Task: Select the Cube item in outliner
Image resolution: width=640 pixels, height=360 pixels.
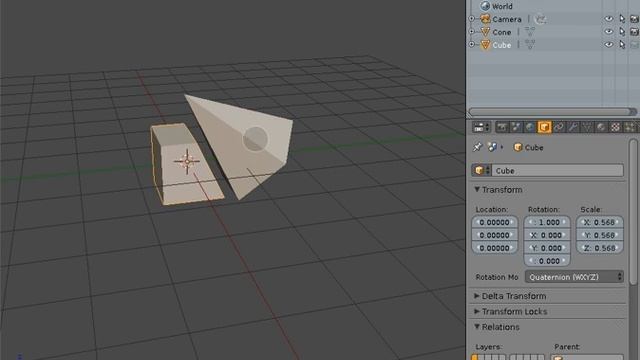Action: [502, 45]
